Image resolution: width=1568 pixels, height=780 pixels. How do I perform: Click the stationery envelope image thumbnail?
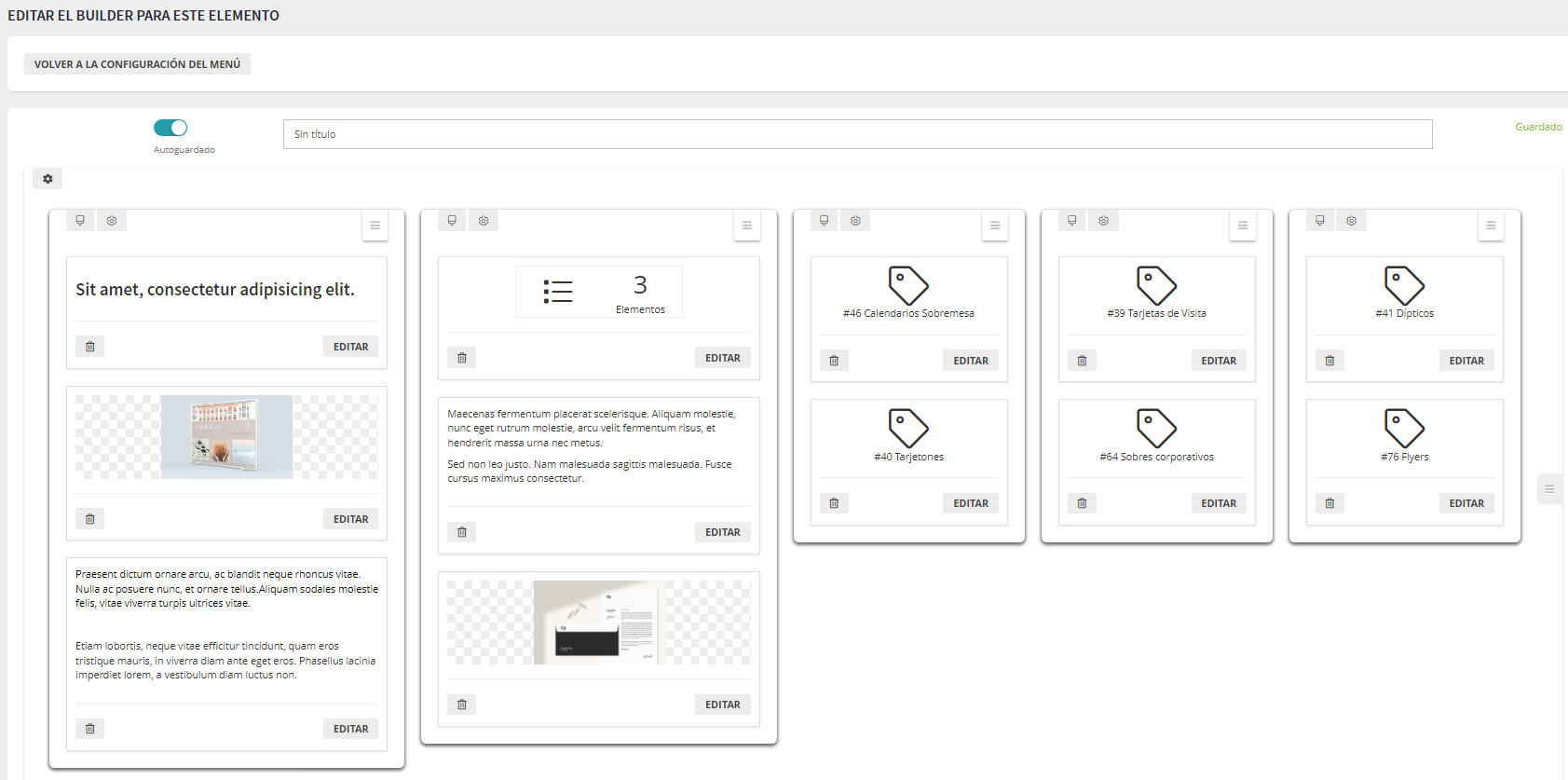[x=598, y=623]
